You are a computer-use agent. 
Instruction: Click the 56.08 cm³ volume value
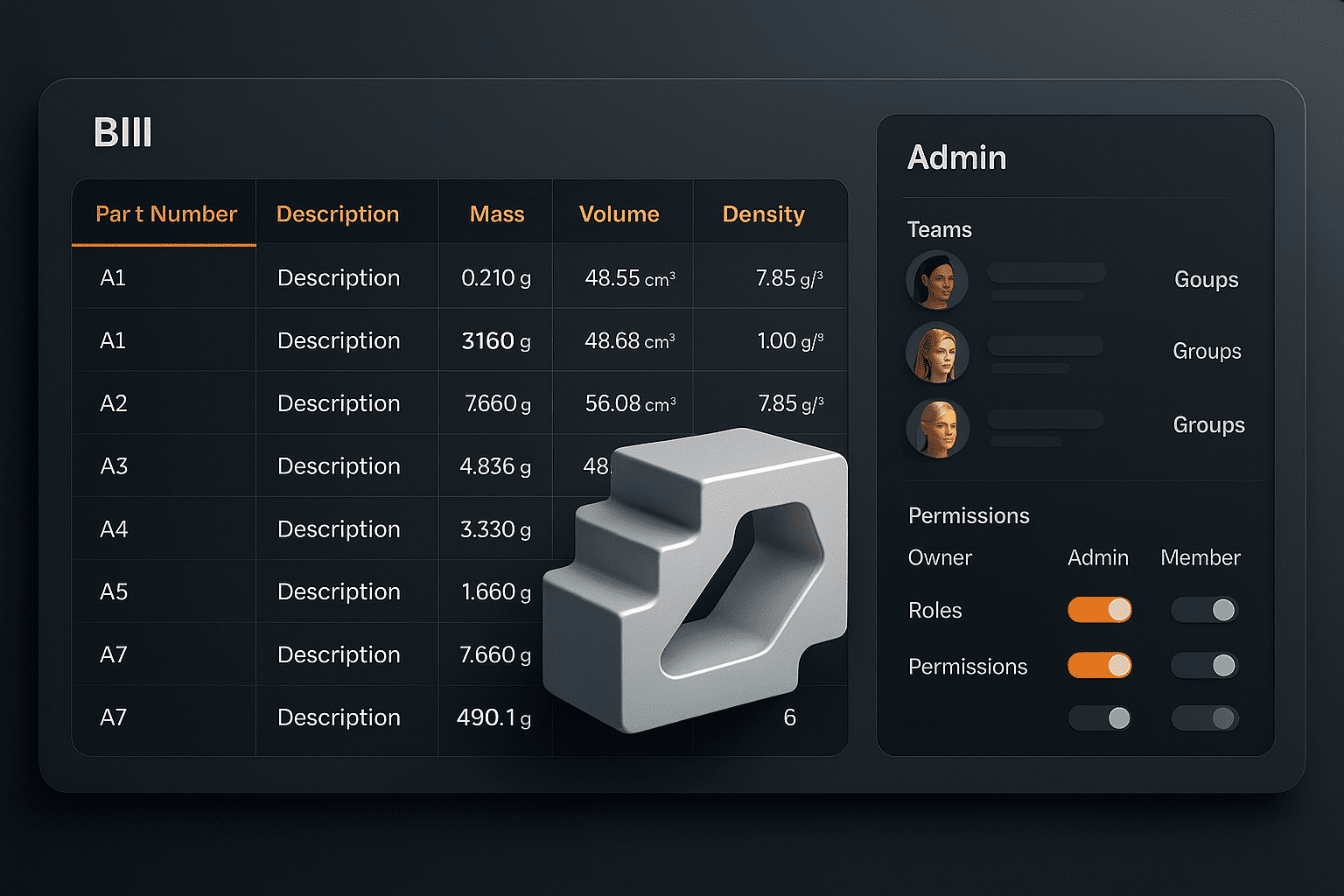pyautogui.click(x=630, y=403)
